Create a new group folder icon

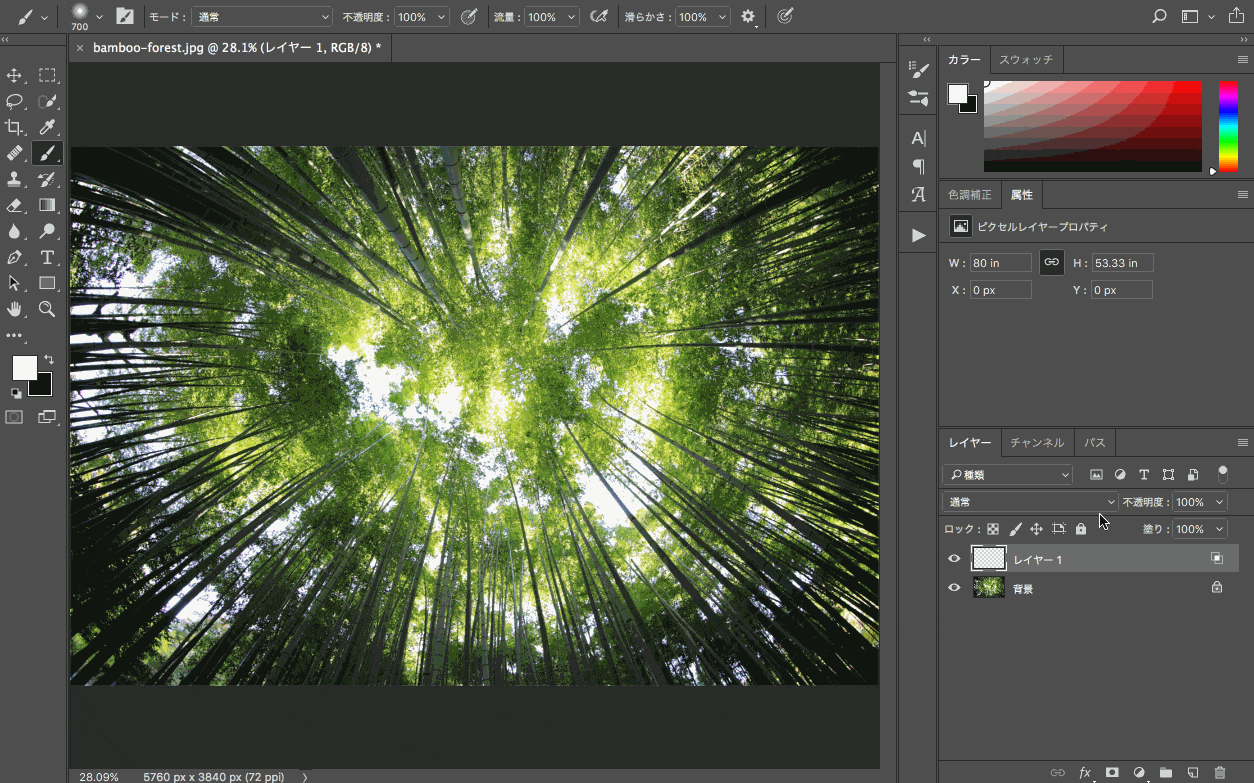click(x=1165, y=772)
